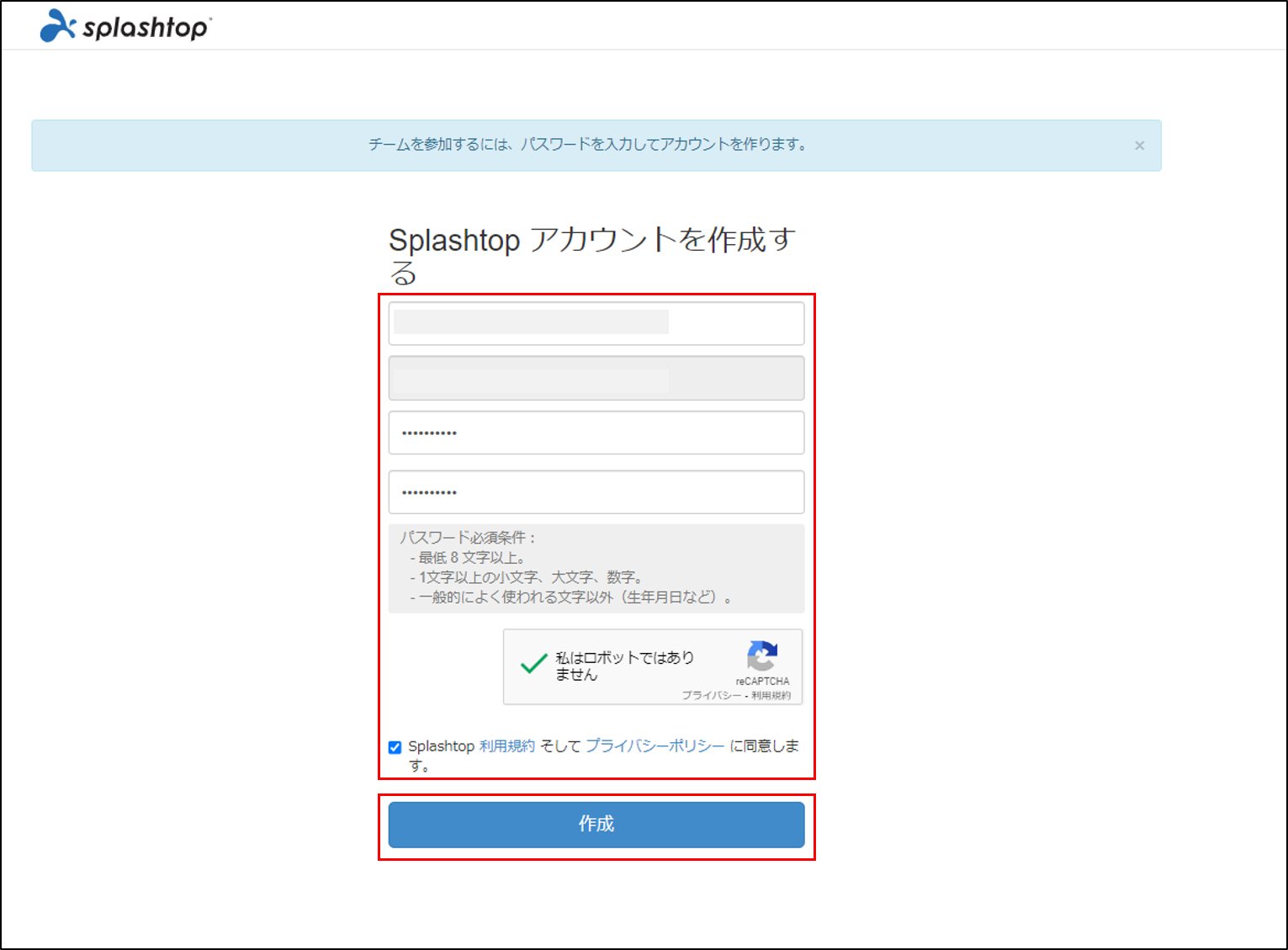Viewport: 1288px width, 950px height.
Task: Open reCAPTCHA 利用規約 link
Action: pyautogui.click(x=771, y=695)
